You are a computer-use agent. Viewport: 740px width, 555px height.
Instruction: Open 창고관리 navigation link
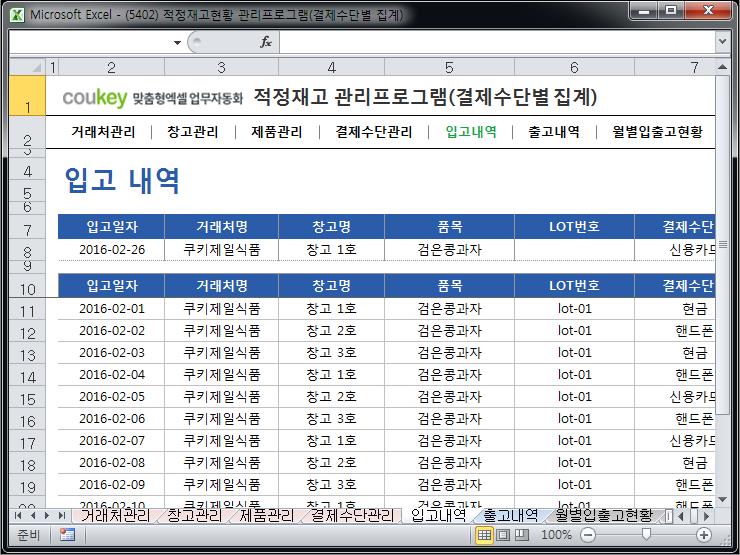[x=193, y=132]
